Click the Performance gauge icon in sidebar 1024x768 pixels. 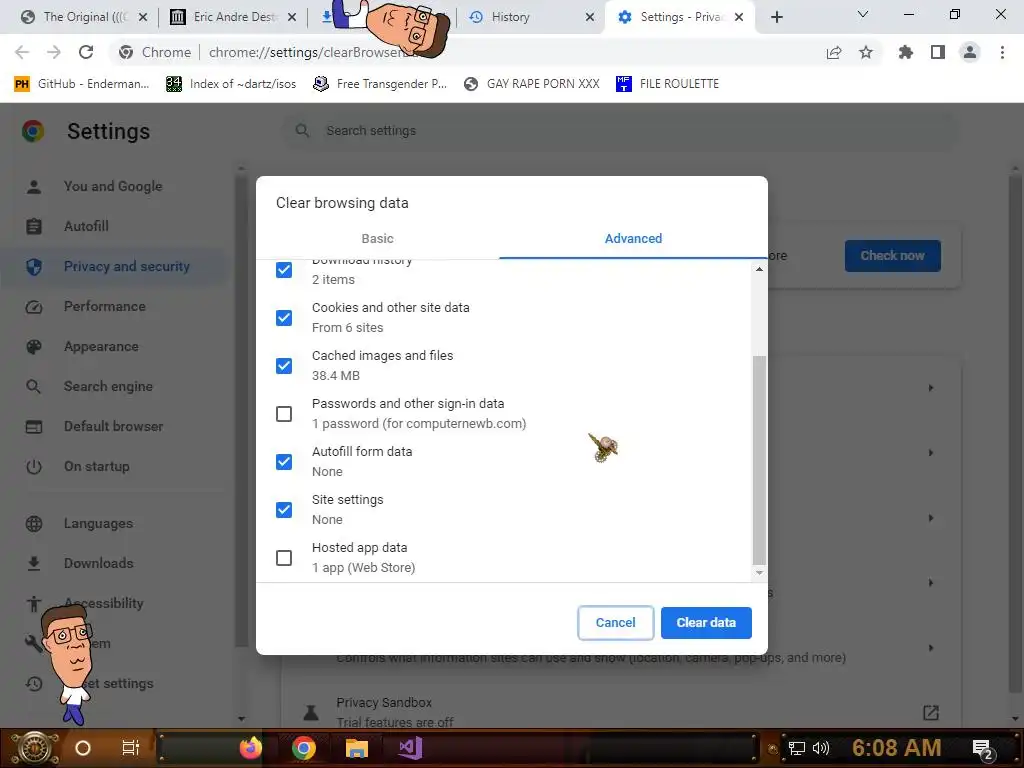coord(34,306)
